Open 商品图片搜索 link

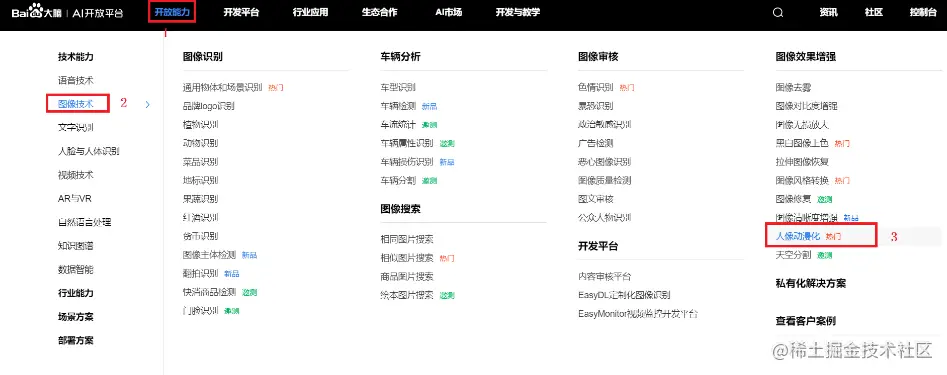pyautogui.click(x=406, y=277)
